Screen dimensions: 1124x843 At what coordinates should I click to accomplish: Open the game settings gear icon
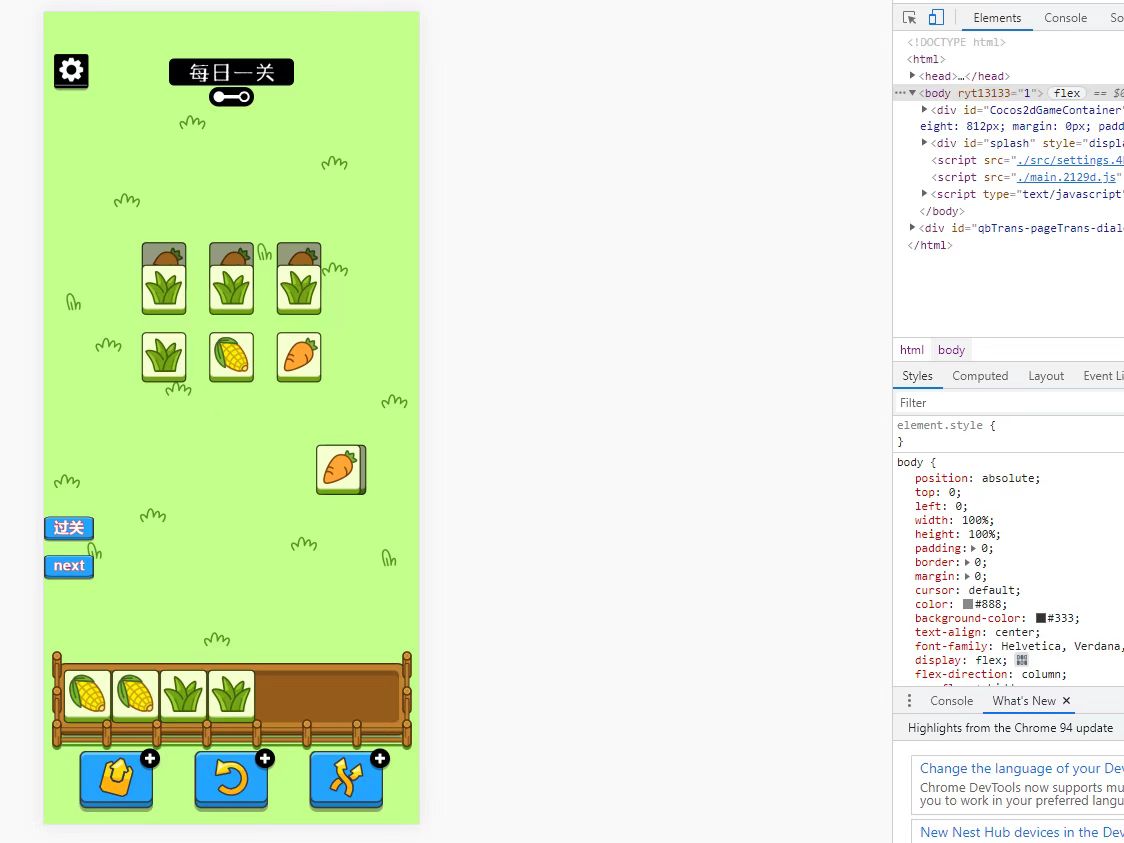(x=71, y=70)
